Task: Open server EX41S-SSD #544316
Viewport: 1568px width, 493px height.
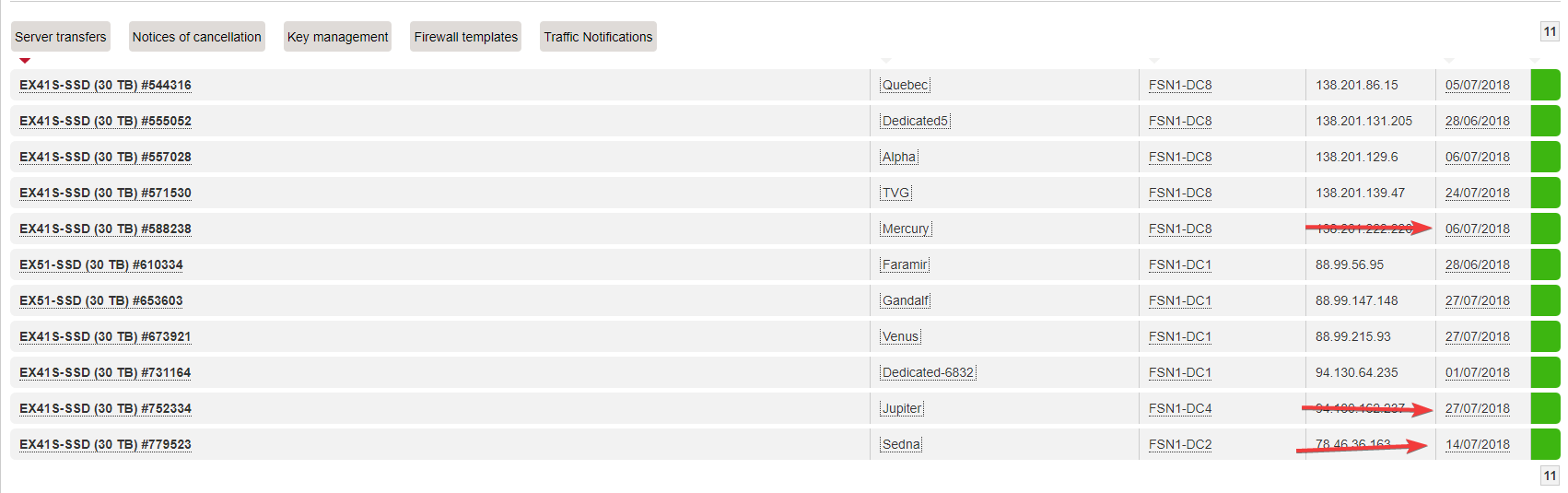Action: click(105, 85)
